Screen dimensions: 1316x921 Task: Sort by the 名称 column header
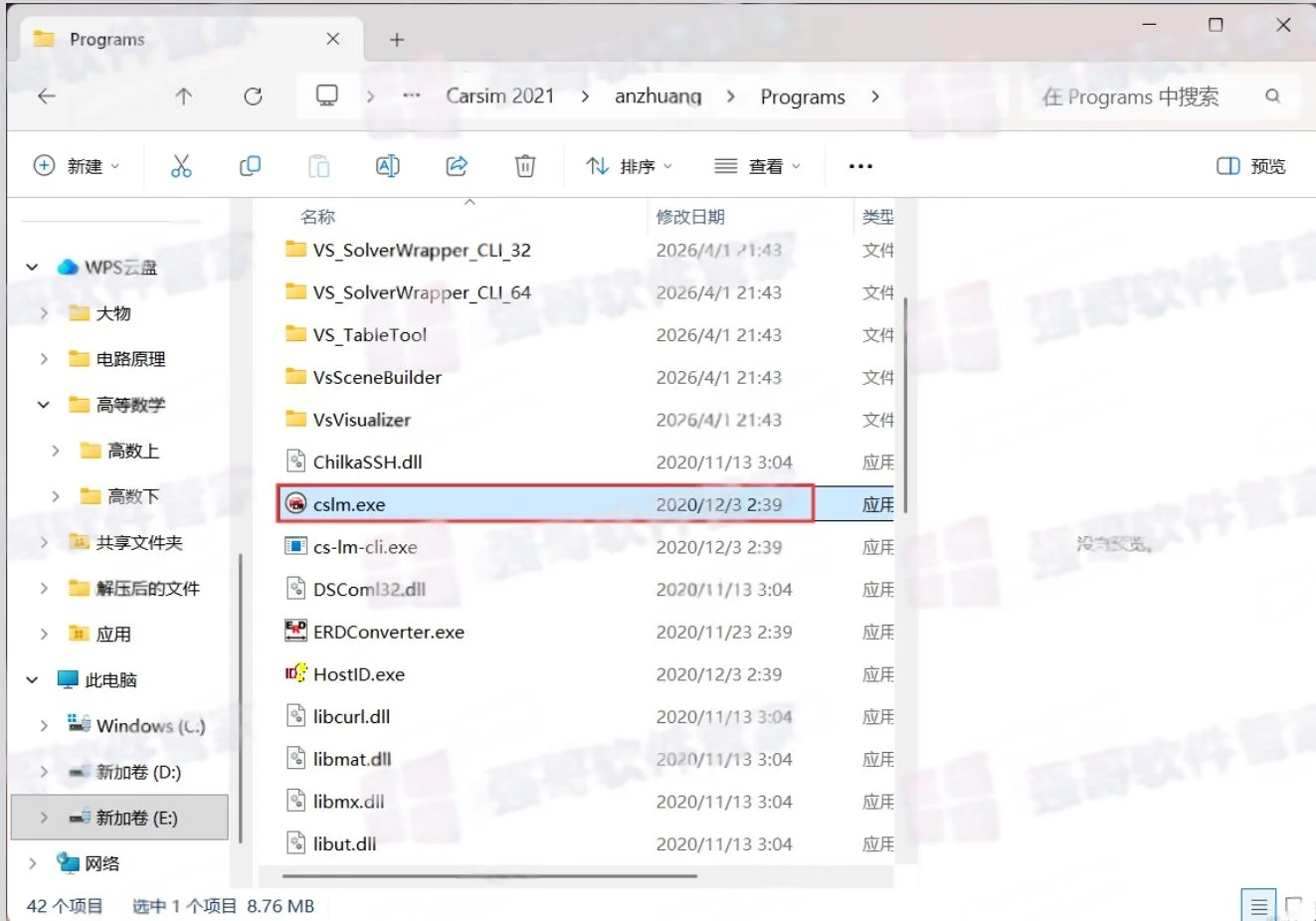point(318,217)
